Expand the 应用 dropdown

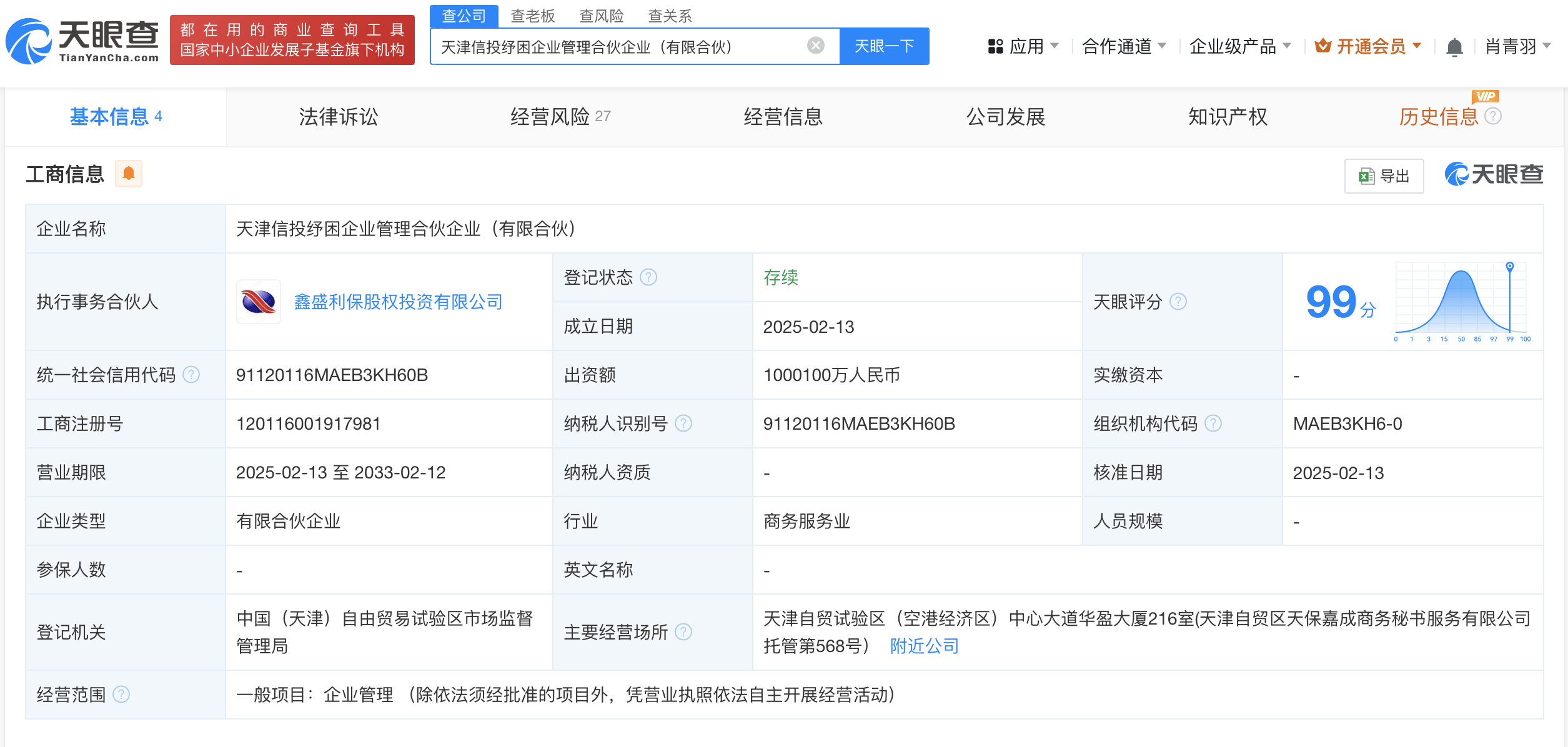[x=1030, y=46]
